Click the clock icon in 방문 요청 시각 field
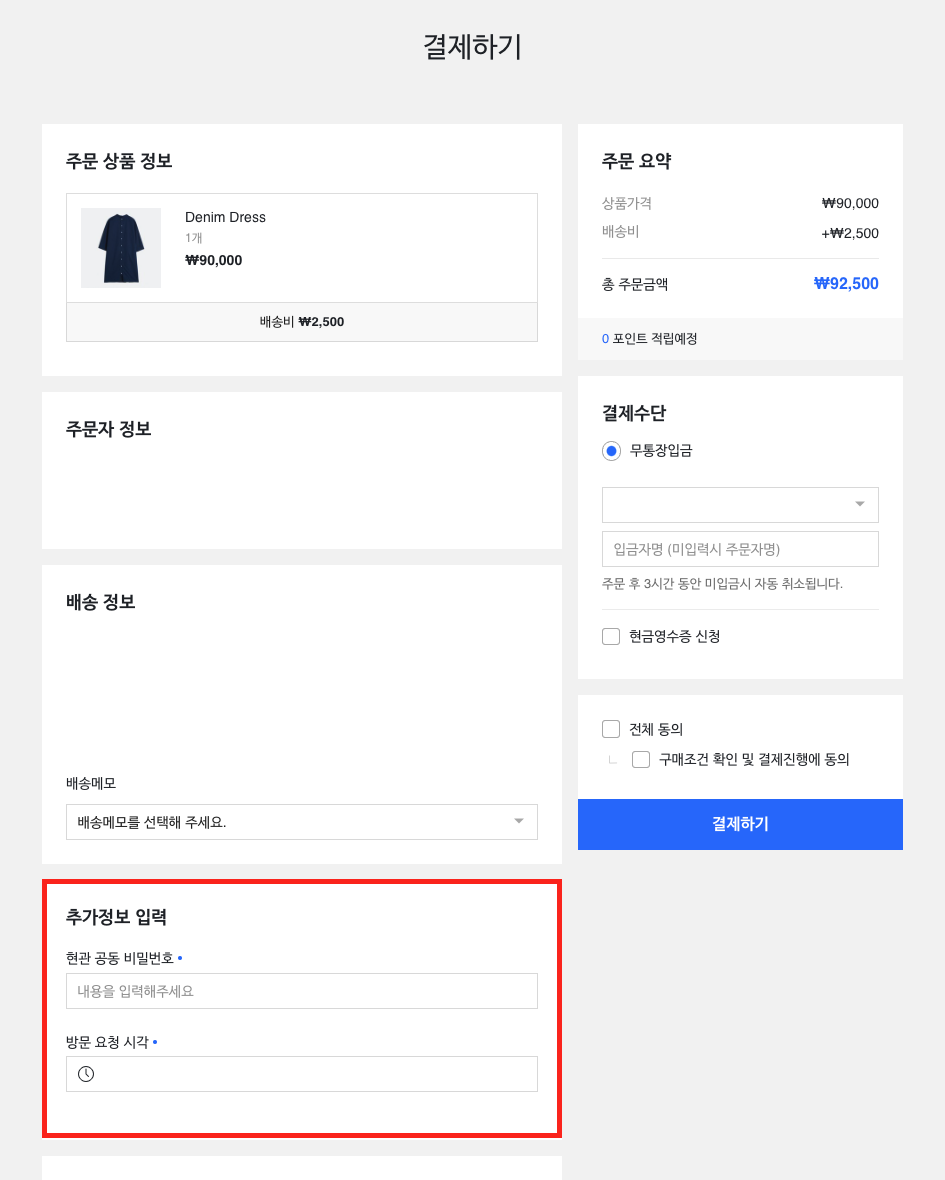This screenshot has height=1180, width=945. 86,1074
